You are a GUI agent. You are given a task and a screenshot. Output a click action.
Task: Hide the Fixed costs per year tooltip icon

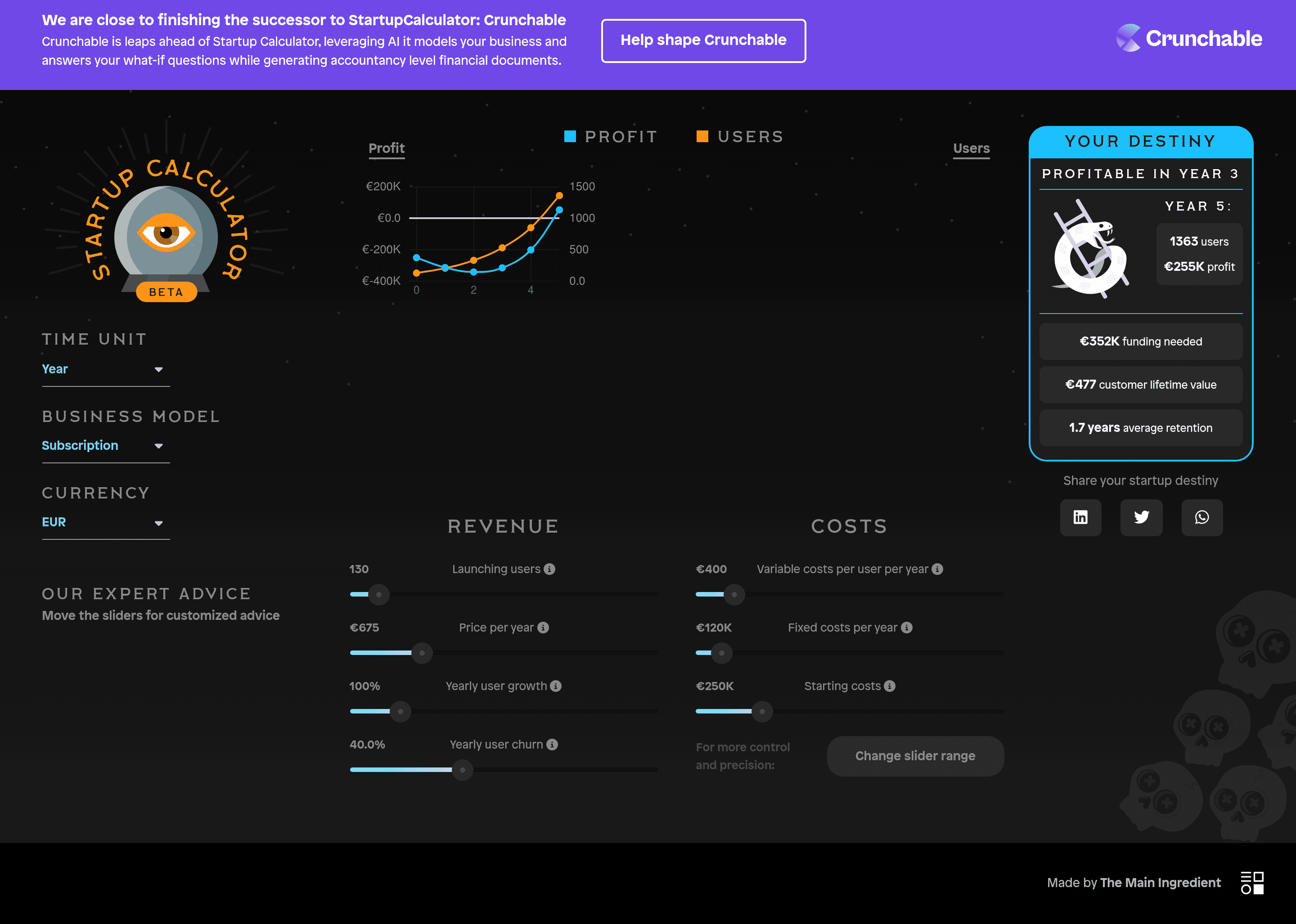point(906,627)
